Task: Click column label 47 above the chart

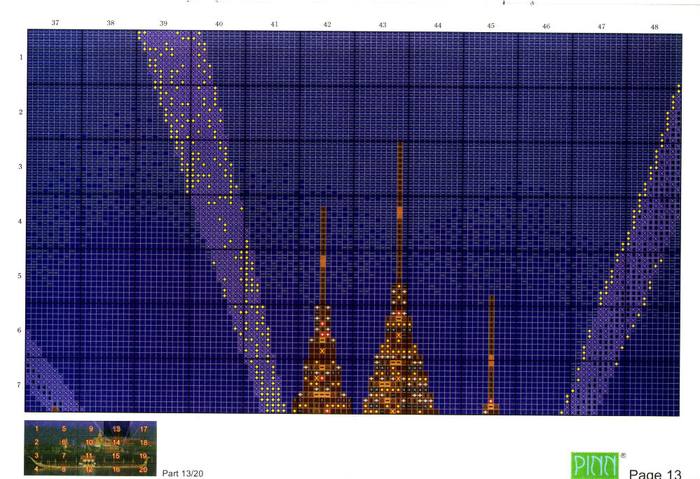Action: [x=601, y=27]
